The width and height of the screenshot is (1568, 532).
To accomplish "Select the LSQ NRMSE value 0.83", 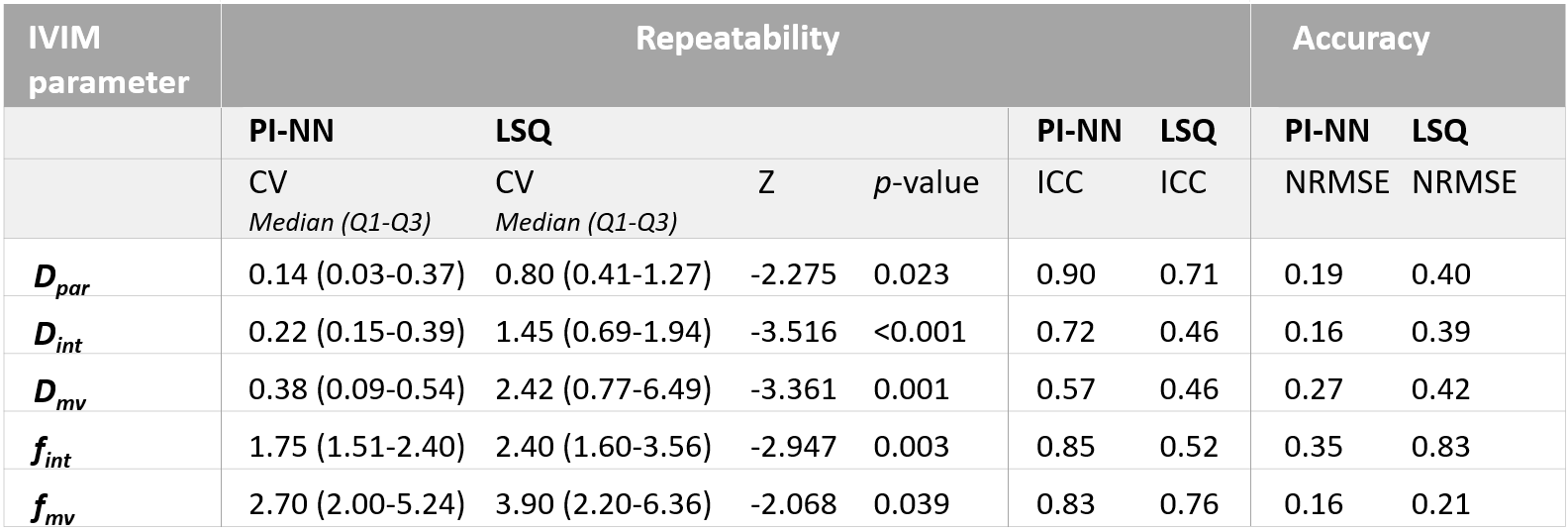I will click(1440, 446).
